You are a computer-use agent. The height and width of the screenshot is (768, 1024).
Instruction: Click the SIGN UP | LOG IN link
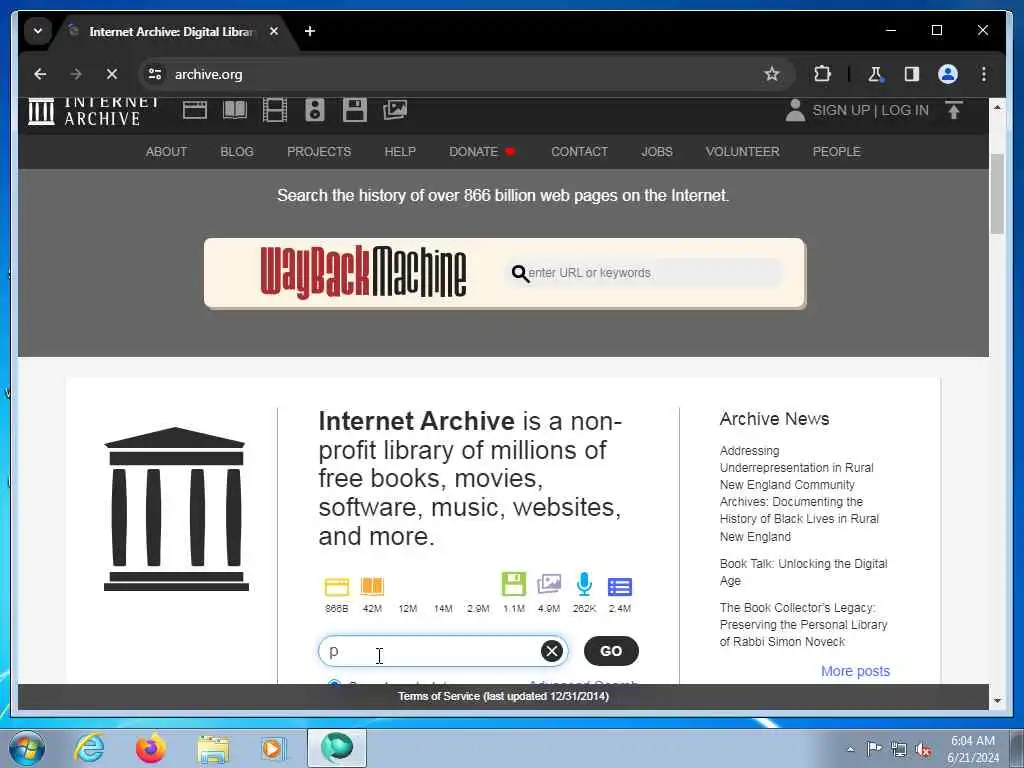tap(870, 110)
